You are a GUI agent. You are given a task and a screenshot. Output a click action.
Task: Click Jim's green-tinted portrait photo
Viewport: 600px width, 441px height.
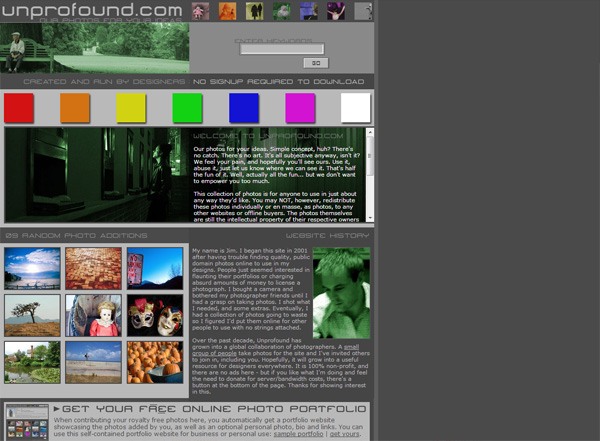[x=341, y=293]
